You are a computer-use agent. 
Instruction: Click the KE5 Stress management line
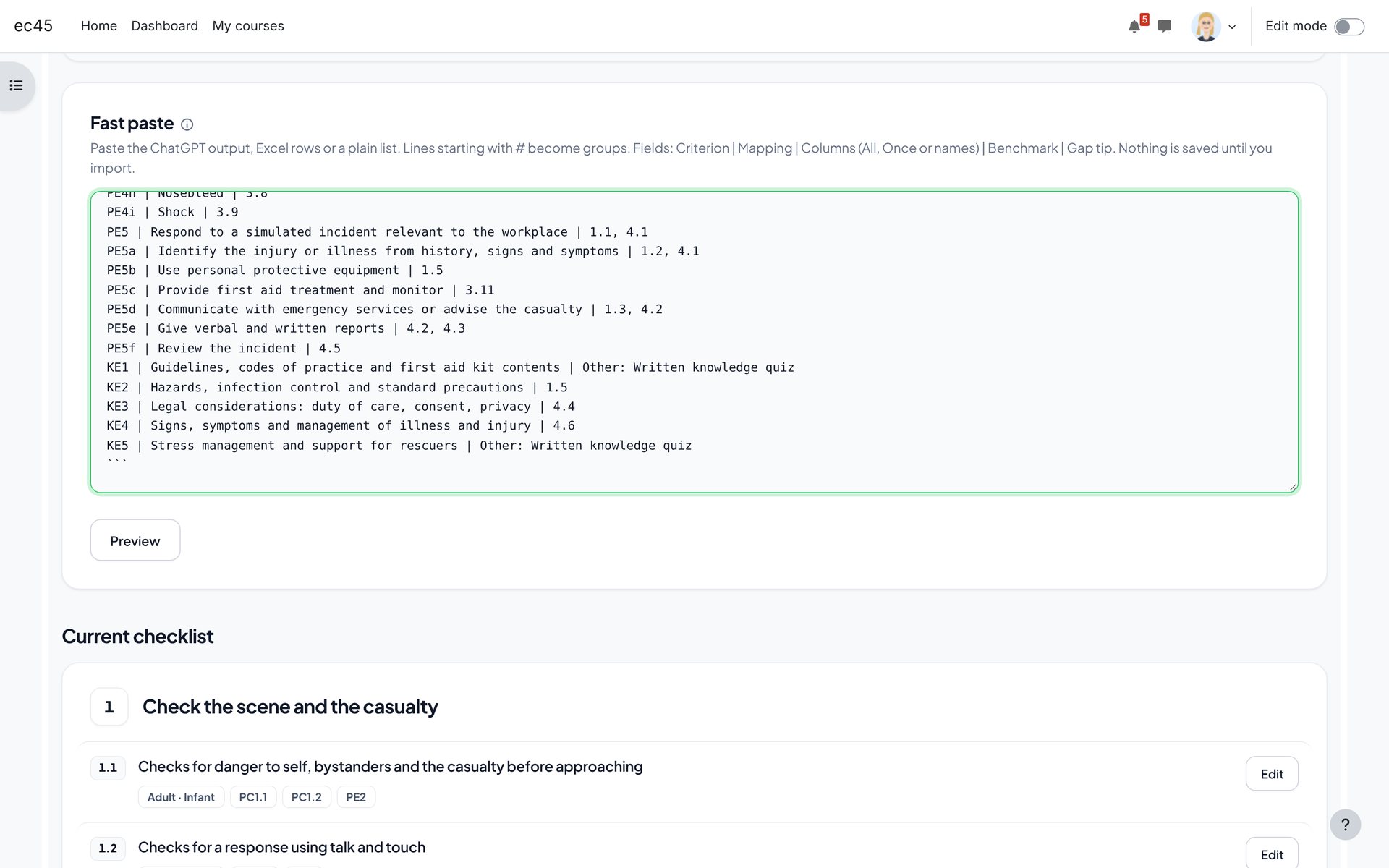(x=399, y=446)
